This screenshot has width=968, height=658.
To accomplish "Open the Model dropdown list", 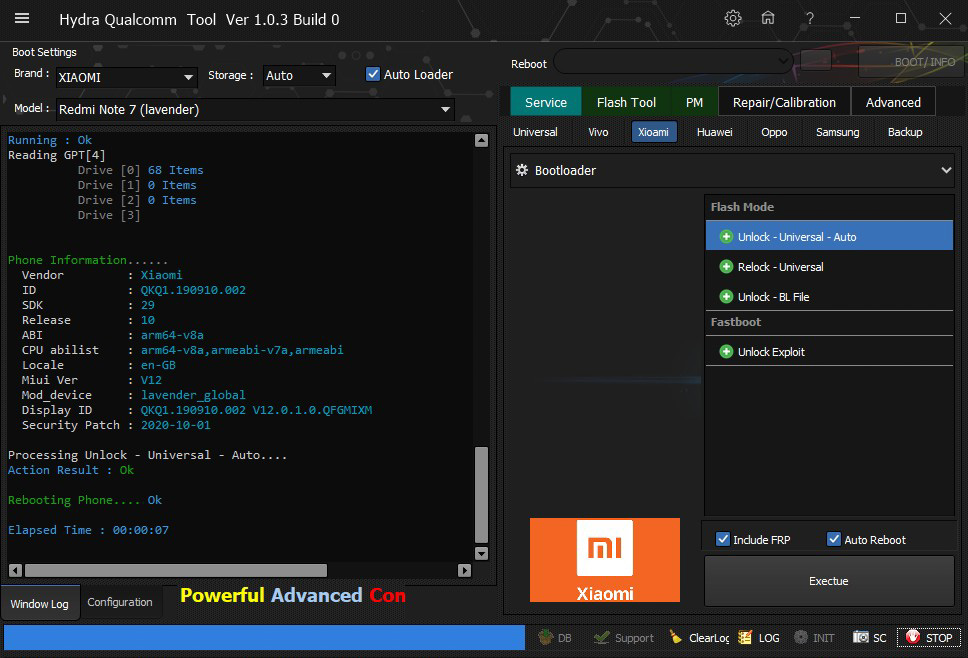I will tap(445, 110).
